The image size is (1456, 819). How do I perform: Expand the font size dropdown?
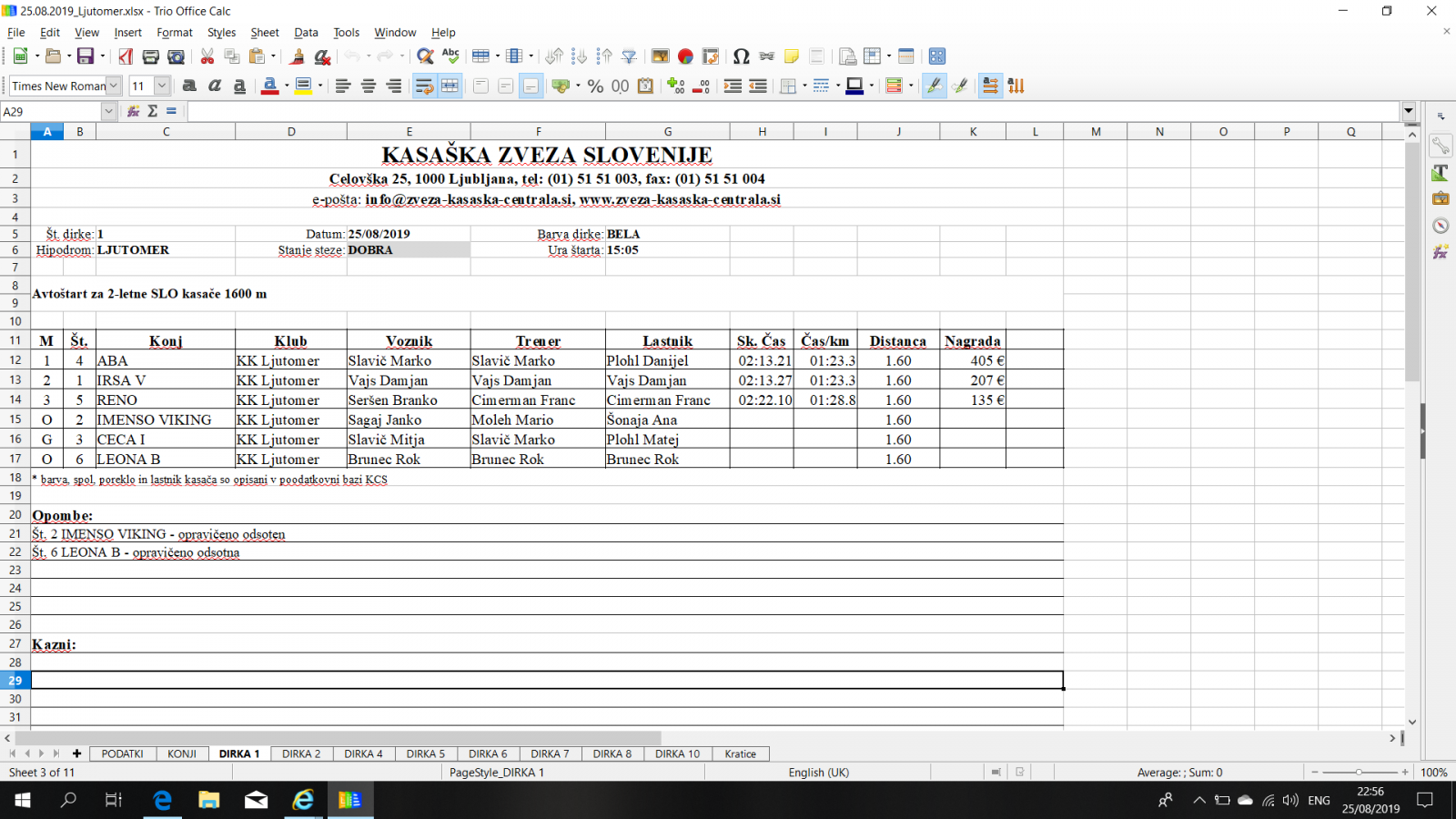162,86
